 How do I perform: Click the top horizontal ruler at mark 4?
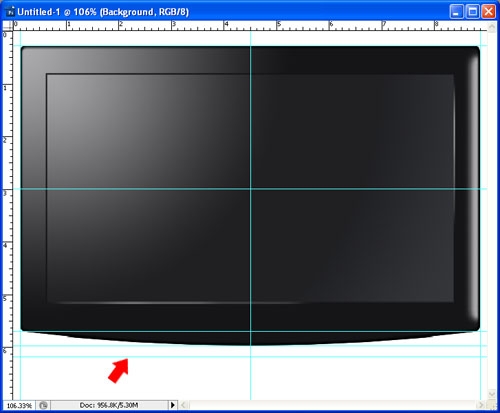click(x=226, y=26)
